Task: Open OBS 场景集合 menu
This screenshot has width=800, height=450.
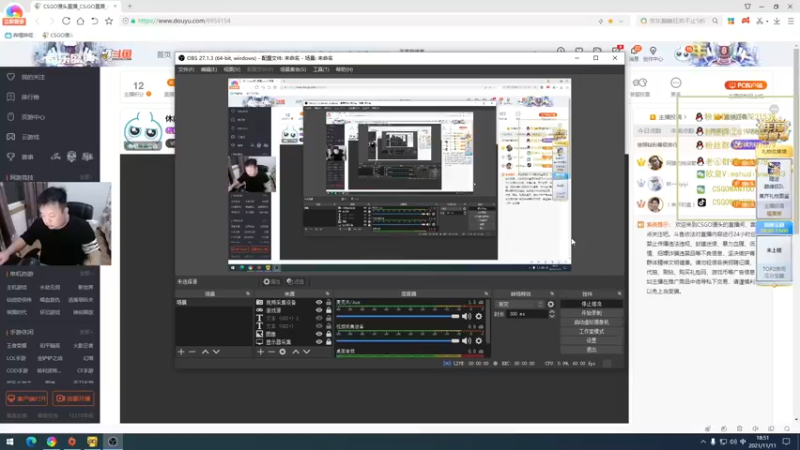Action: tap(293, 69)
